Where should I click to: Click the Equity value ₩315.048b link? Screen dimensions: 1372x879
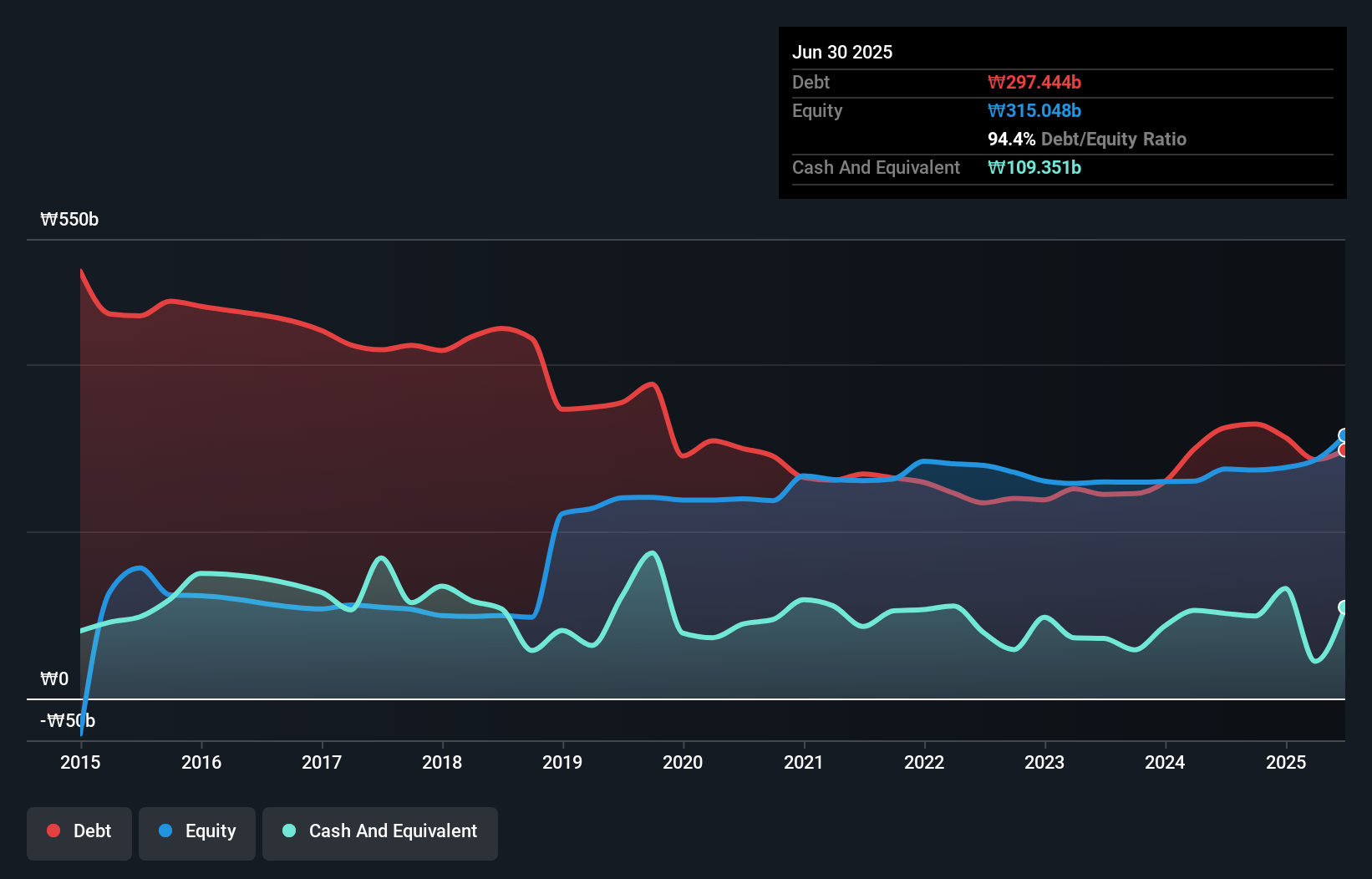tap(1034, 110)
